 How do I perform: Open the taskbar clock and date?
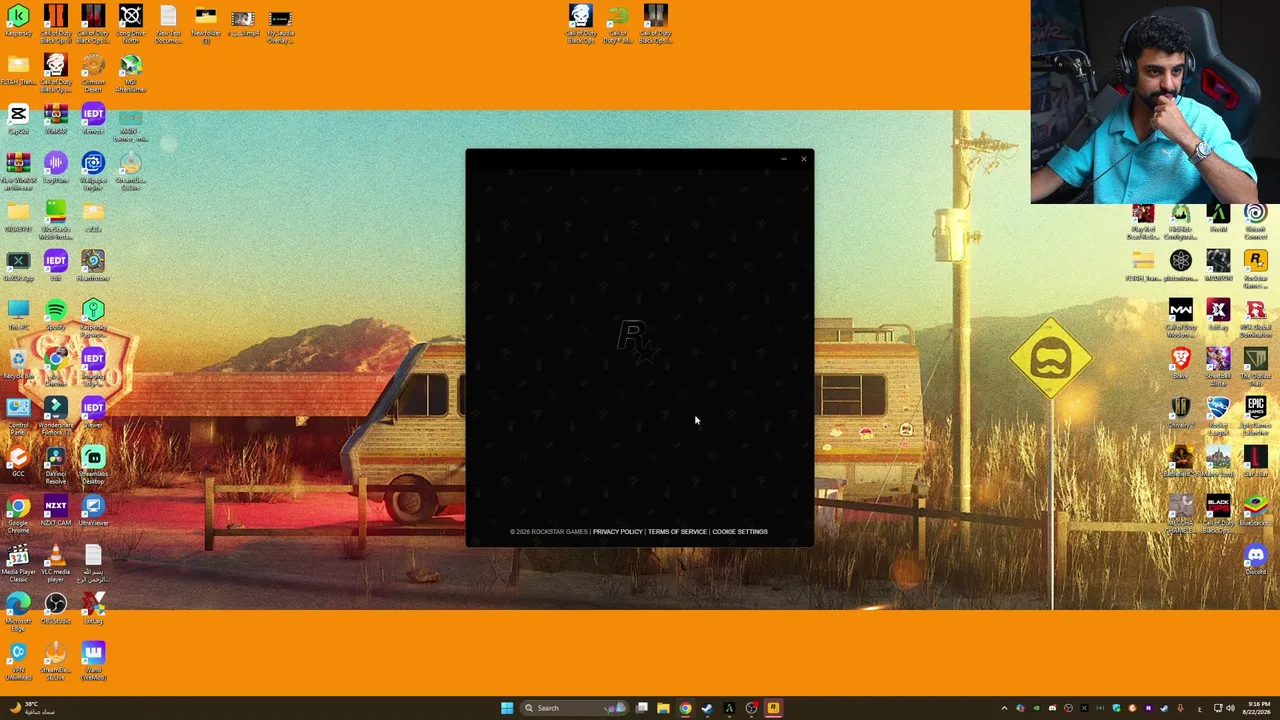tap(1255, 708)
